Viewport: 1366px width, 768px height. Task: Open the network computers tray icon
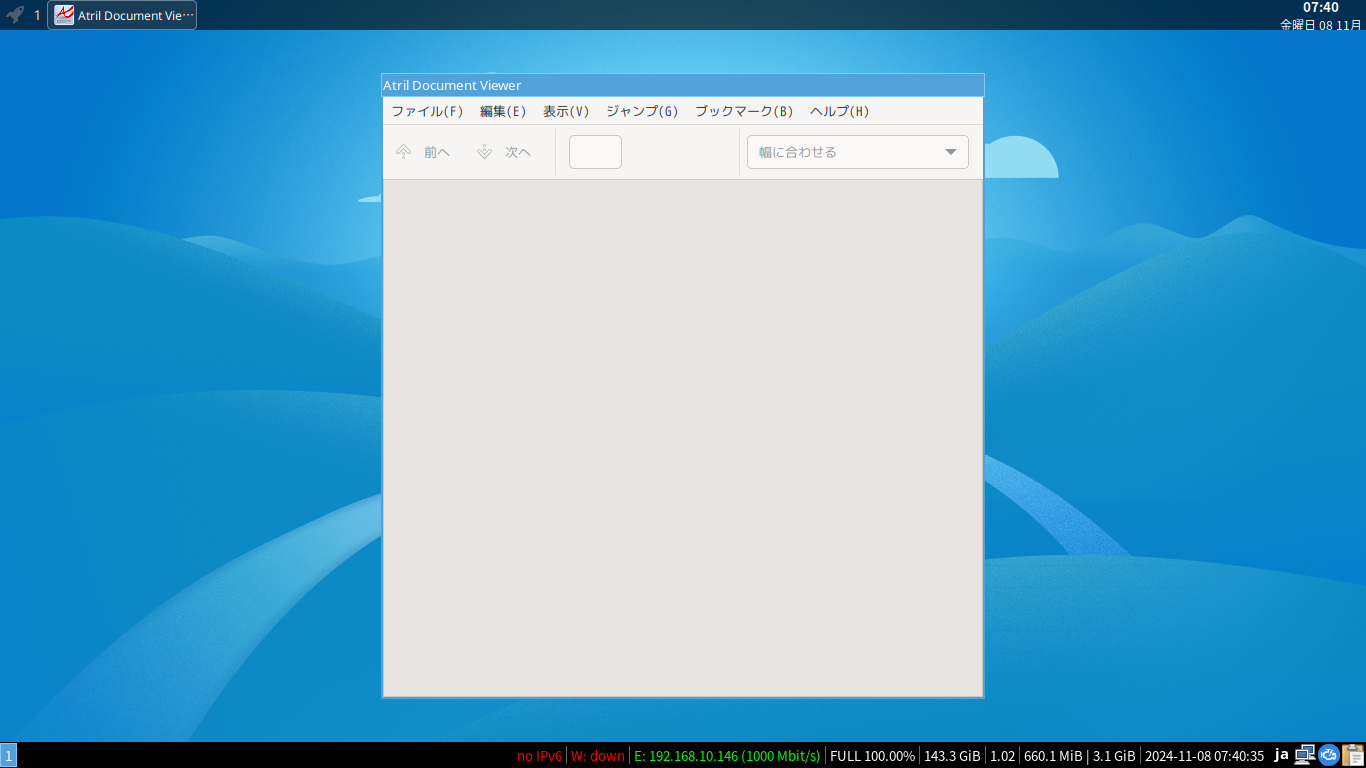coord(1305,755)
